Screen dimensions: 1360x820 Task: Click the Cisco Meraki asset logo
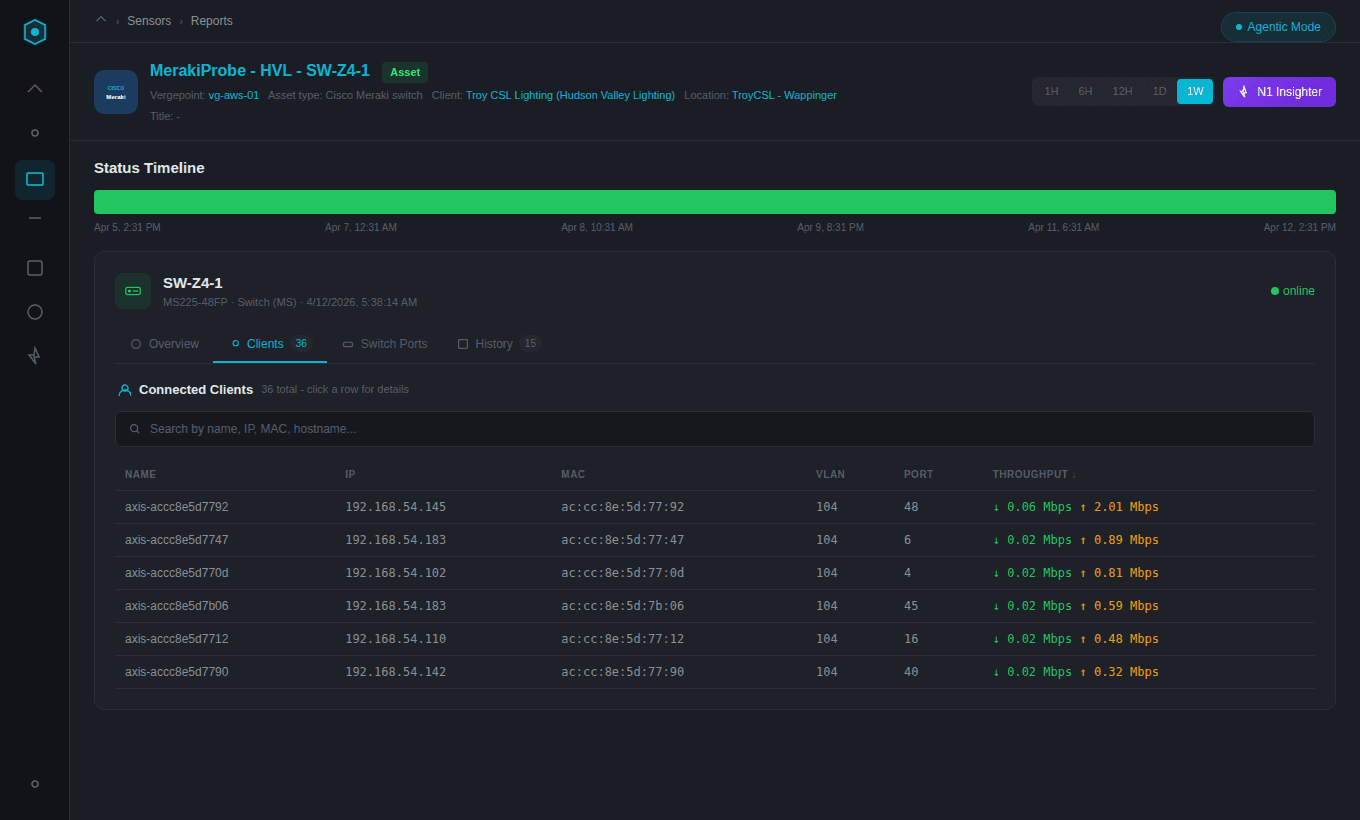(x=116, y=92)
